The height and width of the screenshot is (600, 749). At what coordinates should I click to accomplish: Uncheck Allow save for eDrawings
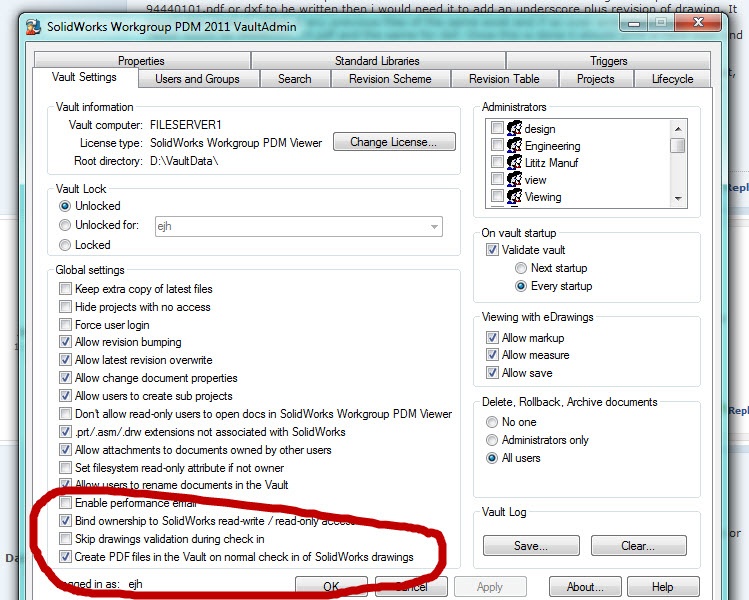[492, 372]
